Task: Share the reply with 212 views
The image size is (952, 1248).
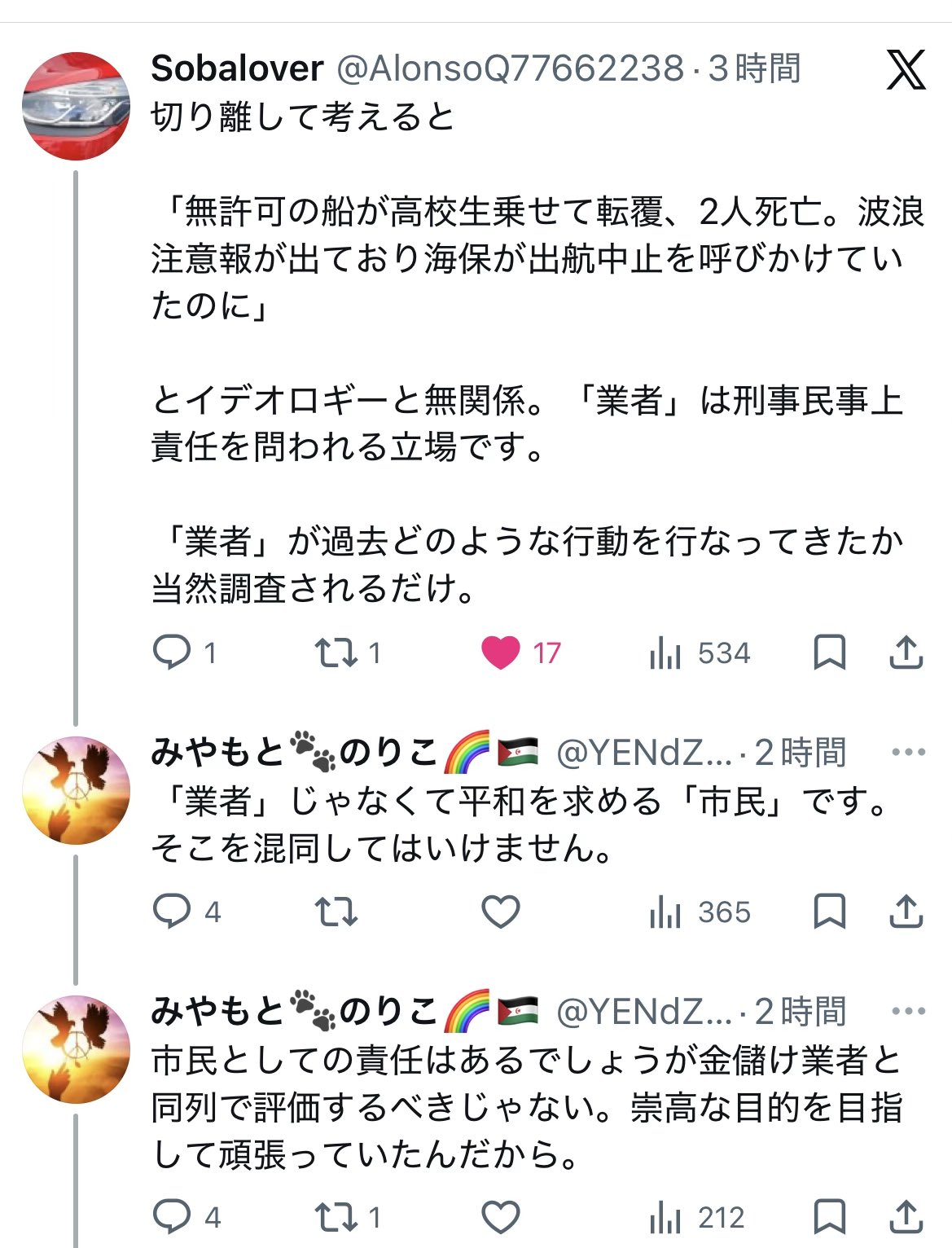Action: coord(906,1217)
